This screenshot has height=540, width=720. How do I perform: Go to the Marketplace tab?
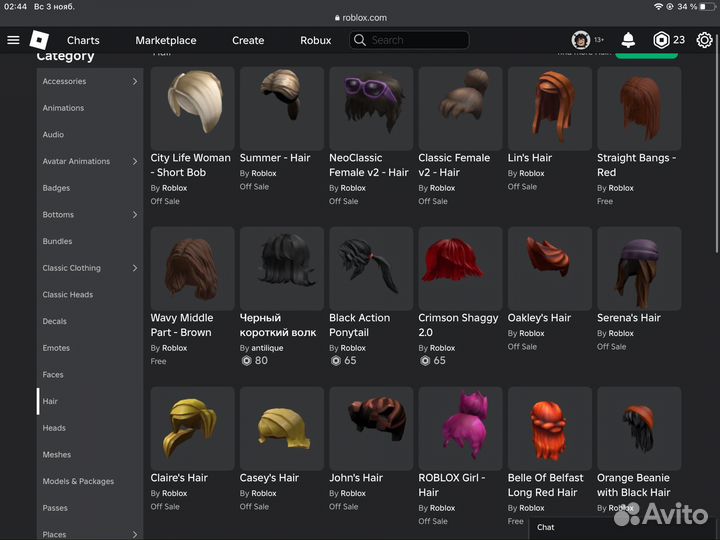pos(166,40)
